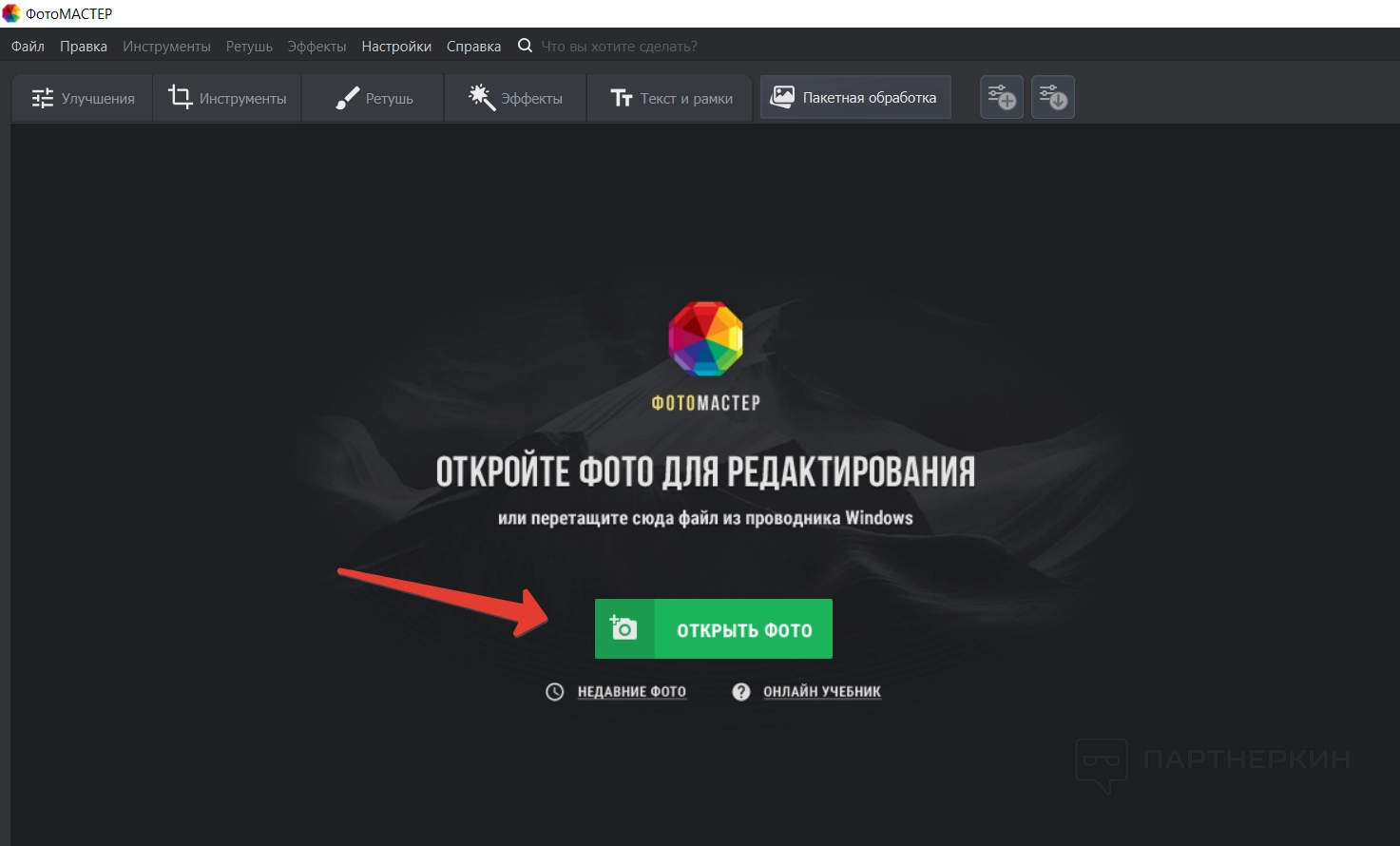Switch to the Улучшения tab
This screenshot has height=846, width=1400.
point(83,99)
